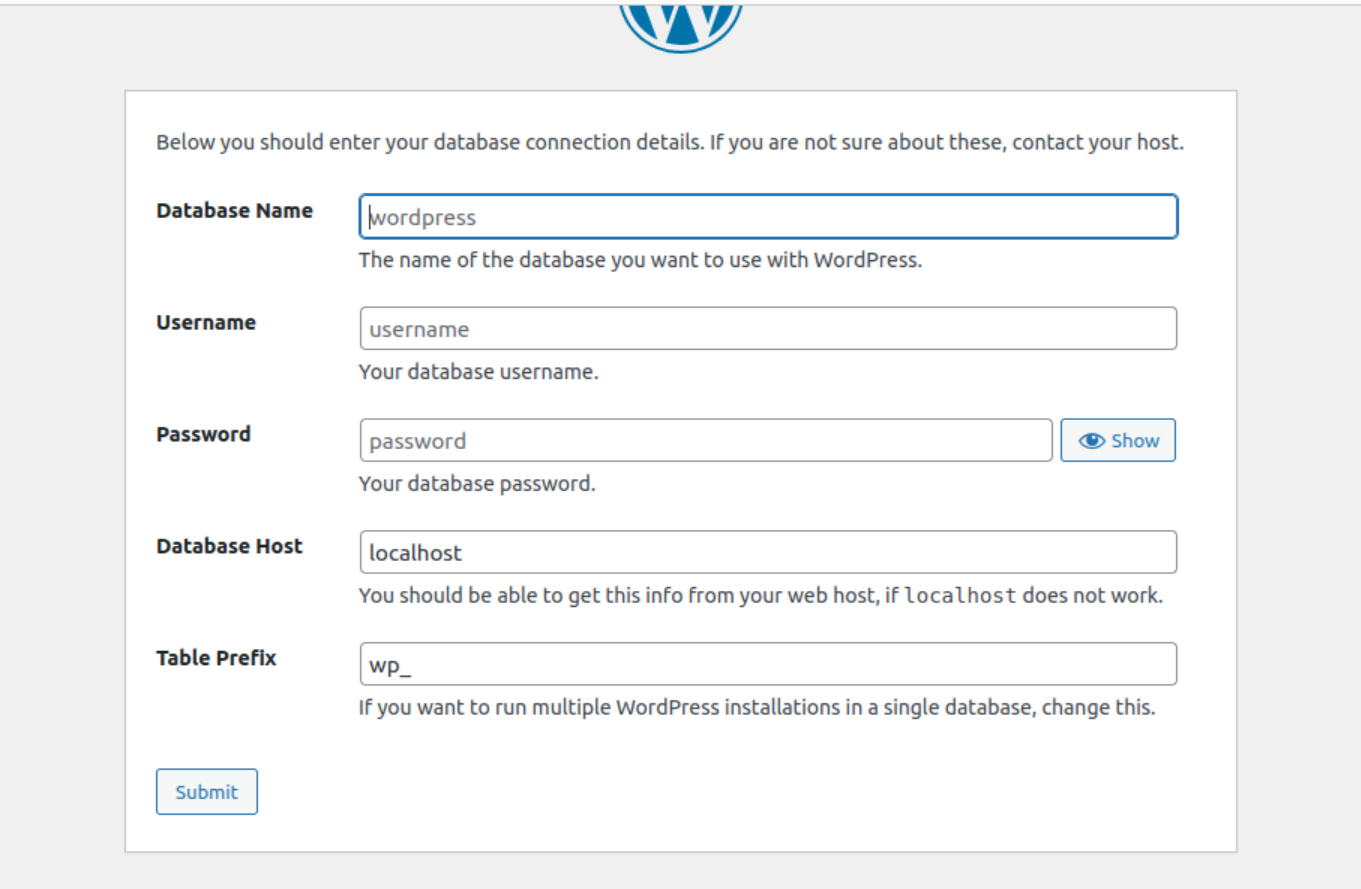This screenshot has height=889, width=1361.
Task: Click the Database Name label
Action: [234, 211]
